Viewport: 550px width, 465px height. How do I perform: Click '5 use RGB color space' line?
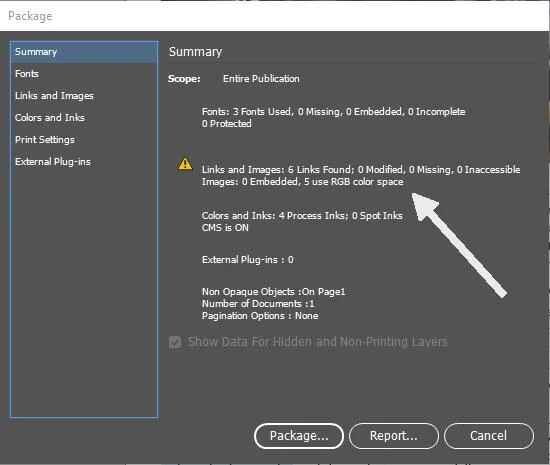[303, 182]
